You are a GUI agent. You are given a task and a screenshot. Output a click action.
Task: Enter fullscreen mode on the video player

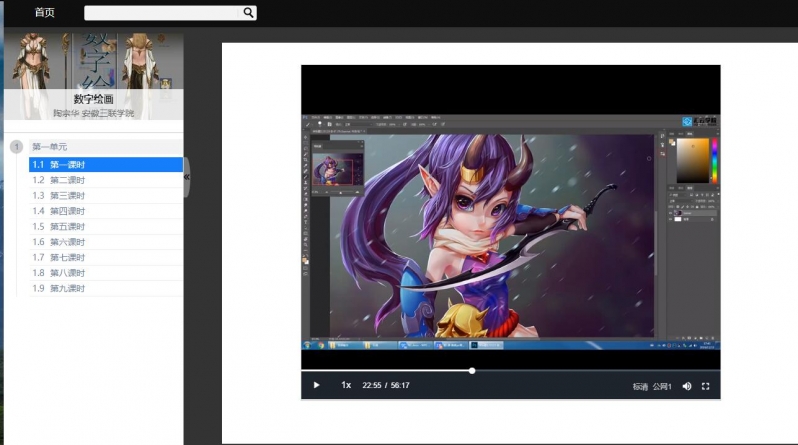pos(706,386)
